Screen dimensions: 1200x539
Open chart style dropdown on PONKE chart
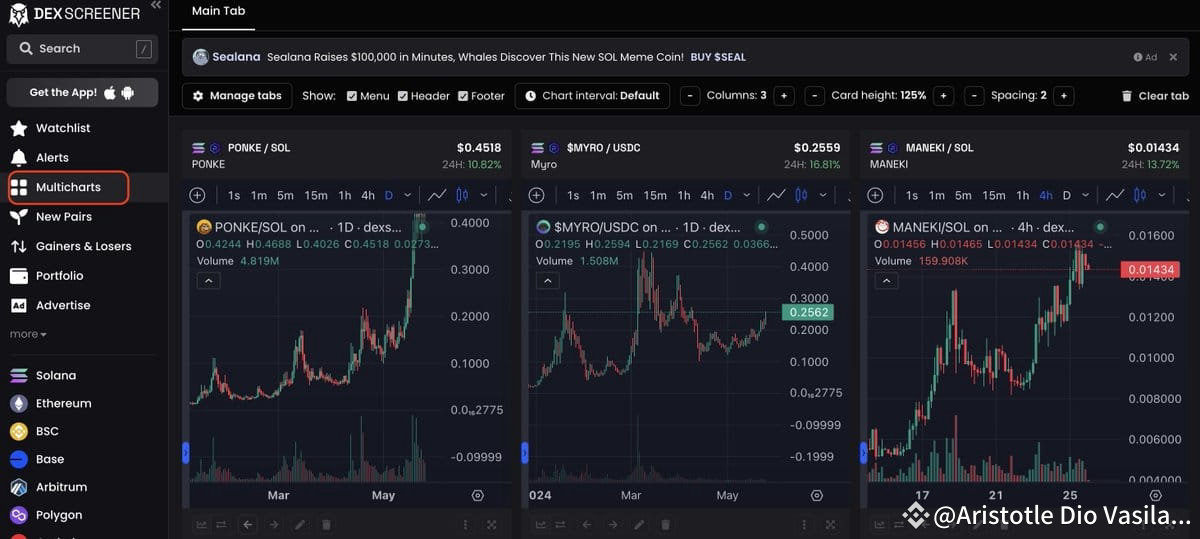tap(484, 195)
